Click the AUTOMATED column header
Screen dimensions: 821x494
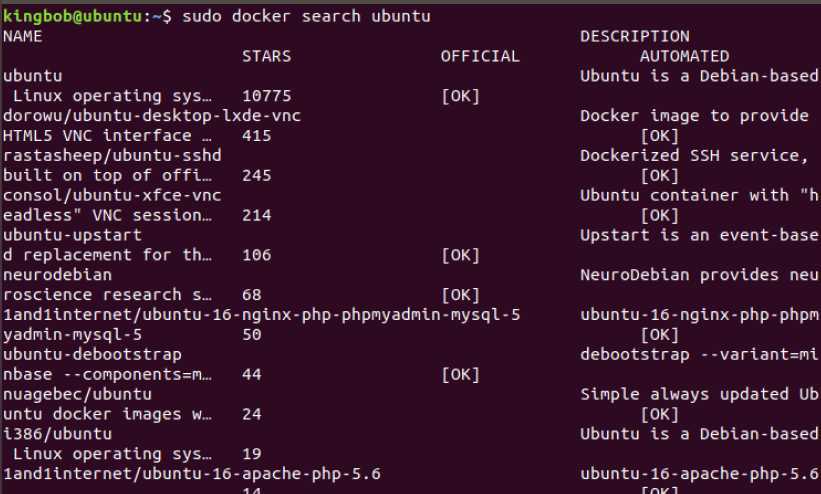(684, 56)
